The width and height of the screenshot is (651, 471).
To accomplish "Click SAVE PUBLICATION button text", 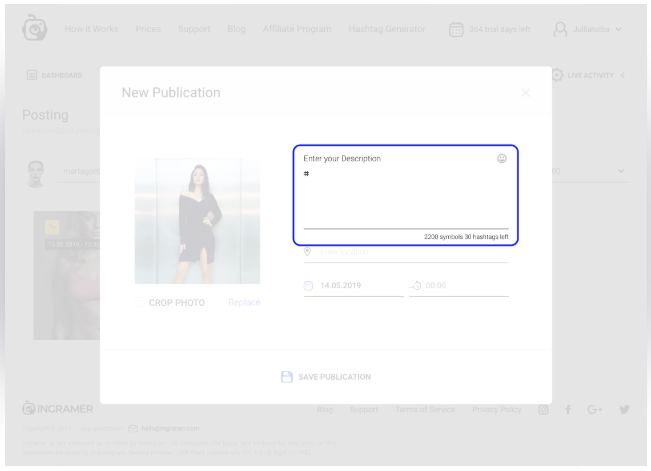I will 335,377.
